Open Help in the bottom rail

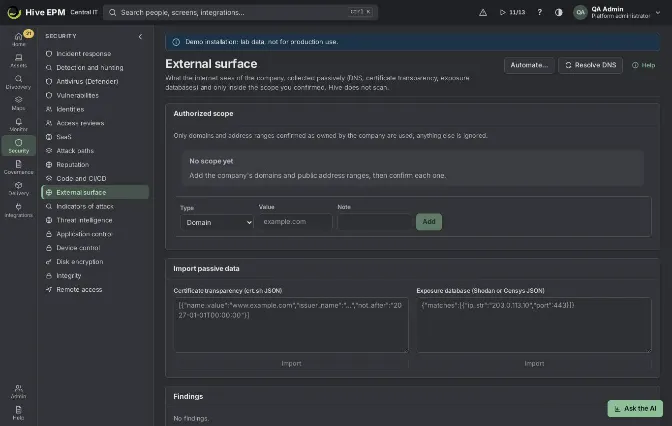18,413
